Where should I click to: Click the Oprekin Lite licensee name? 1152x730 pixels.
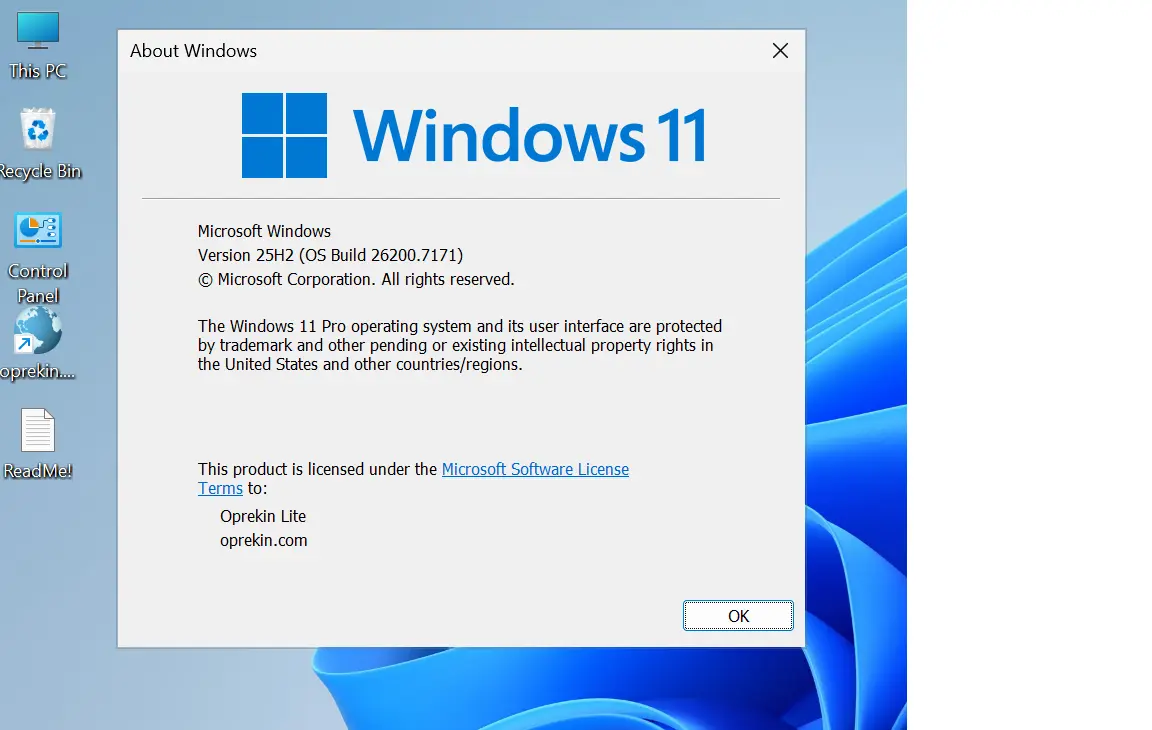pos(262,516)
